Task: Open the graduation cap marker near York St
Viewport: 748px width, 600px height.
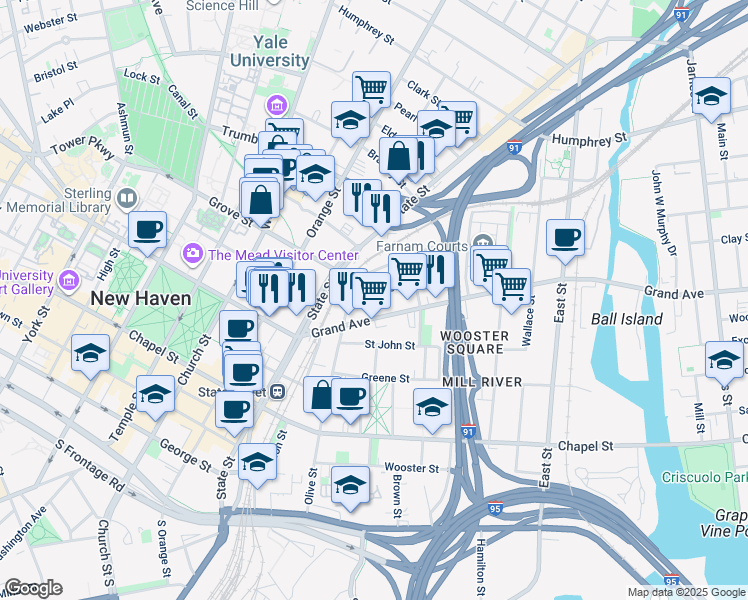Action: [x=91, y=357]
